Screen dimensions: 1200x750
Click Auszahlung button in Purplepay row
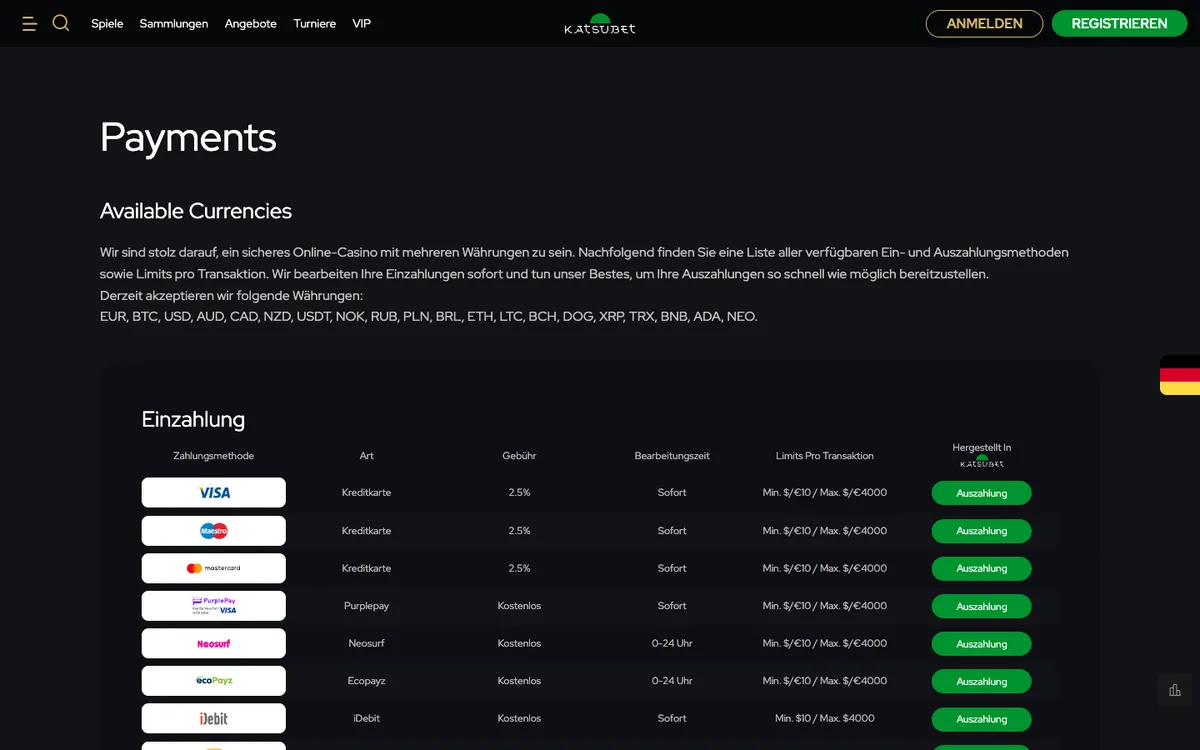click(982, 607)
